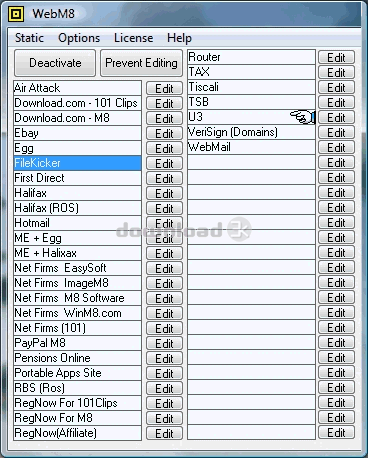Select the FileKicker entry

[77, 163]
